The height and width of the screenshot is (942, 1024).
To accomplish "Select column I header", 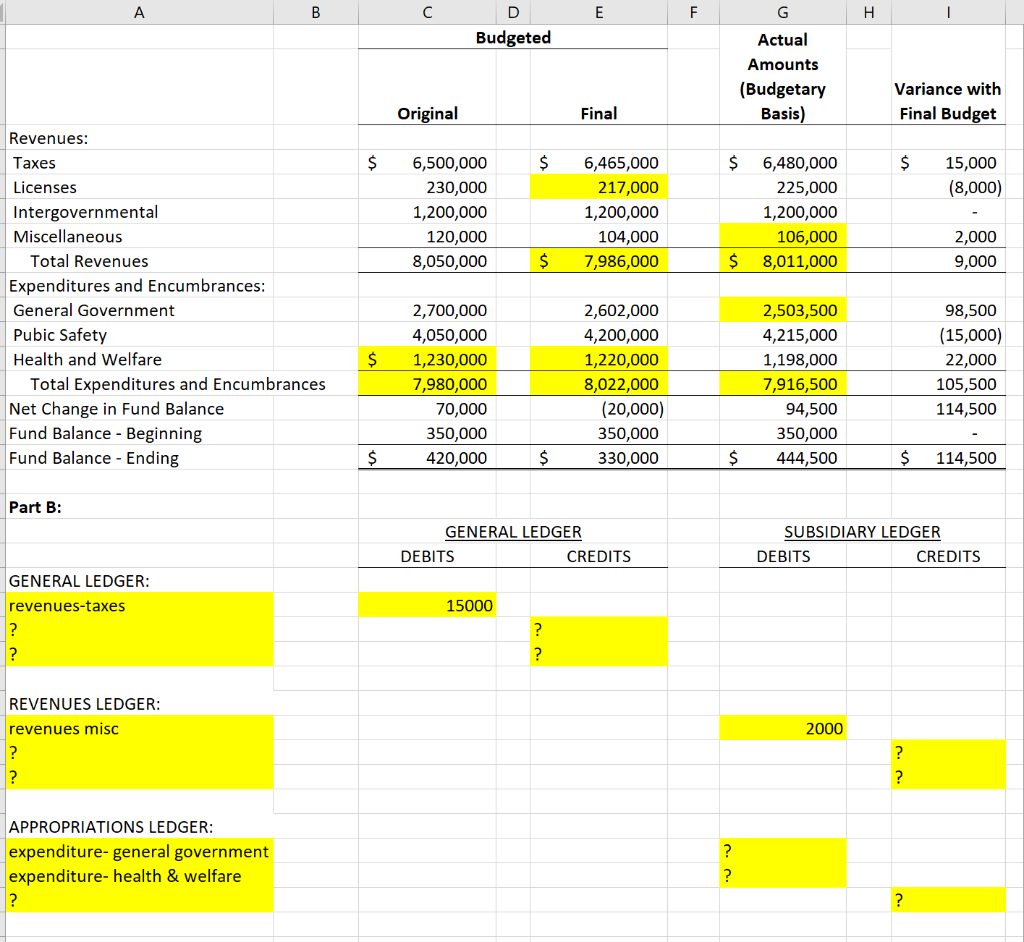I will [x=948, y=12].
